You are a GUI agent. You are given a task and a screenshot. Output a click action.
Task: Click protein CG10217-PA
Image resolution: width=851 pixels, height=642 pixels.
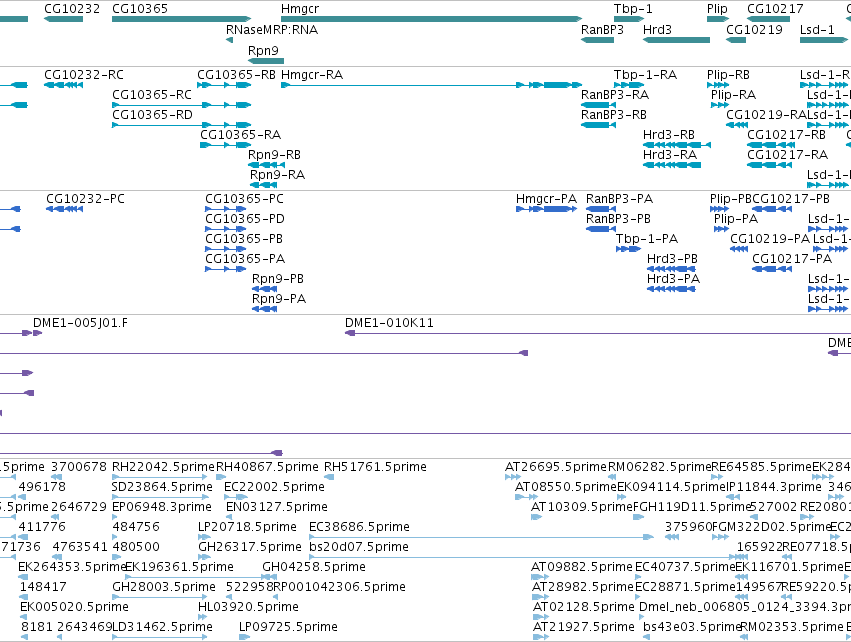(792, 259)
